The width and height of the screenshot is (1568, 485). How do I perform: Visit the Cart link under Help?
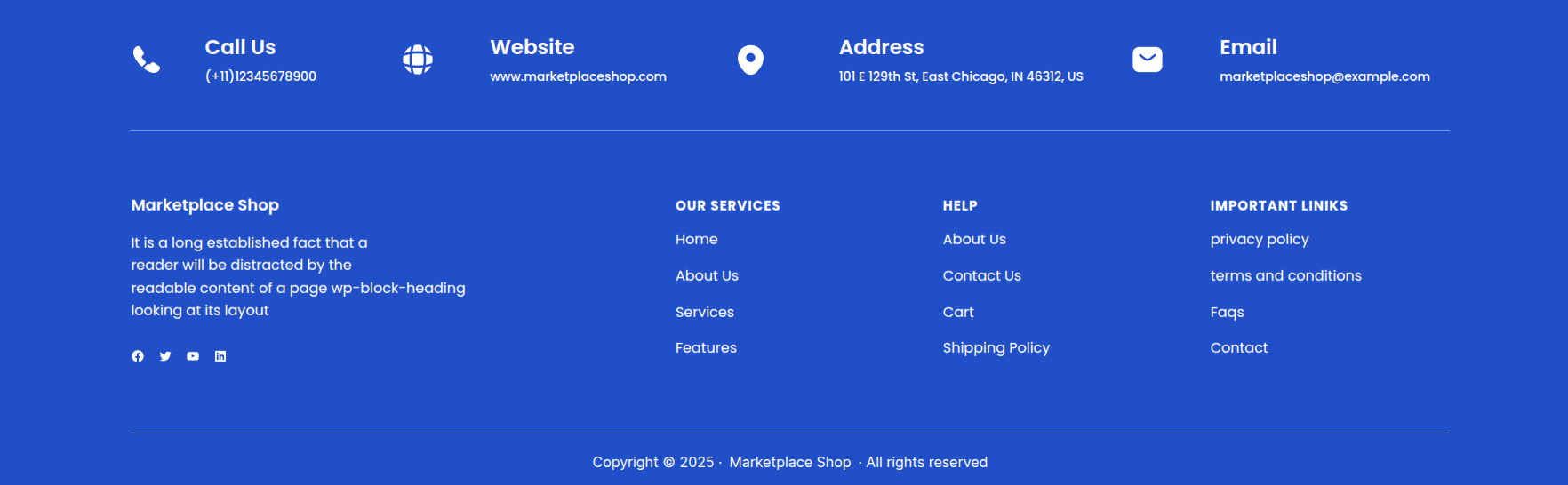click(x=958, y=313)
